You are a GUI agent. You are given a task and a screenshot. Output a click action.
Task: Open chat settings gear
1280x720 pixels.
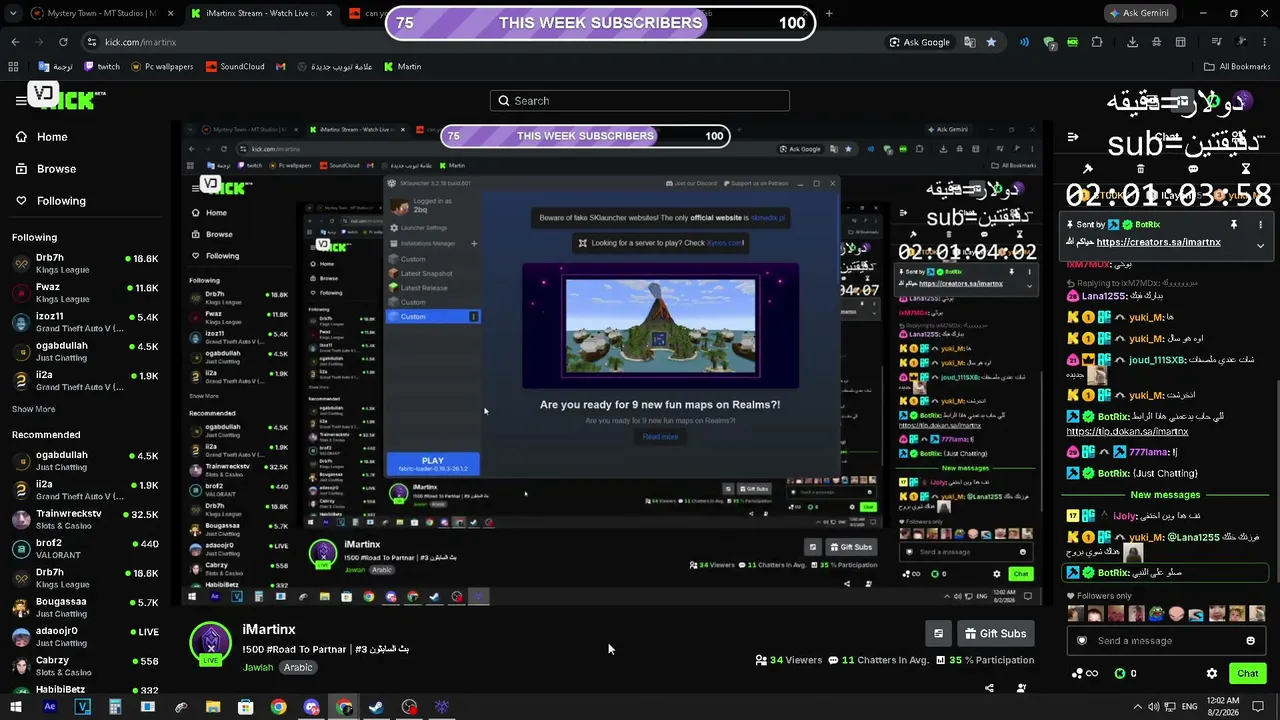click(x=1212, y=674)
